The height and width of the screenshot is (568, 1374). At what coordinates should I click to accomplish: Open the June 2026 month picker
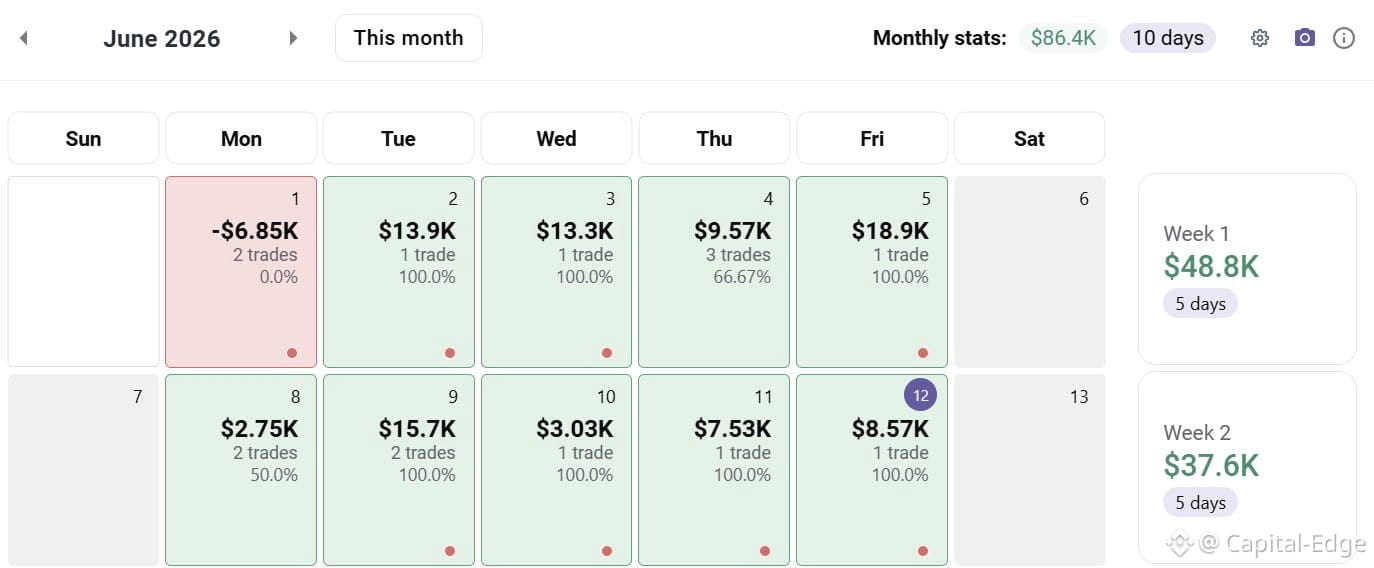(x=161, y=39)
